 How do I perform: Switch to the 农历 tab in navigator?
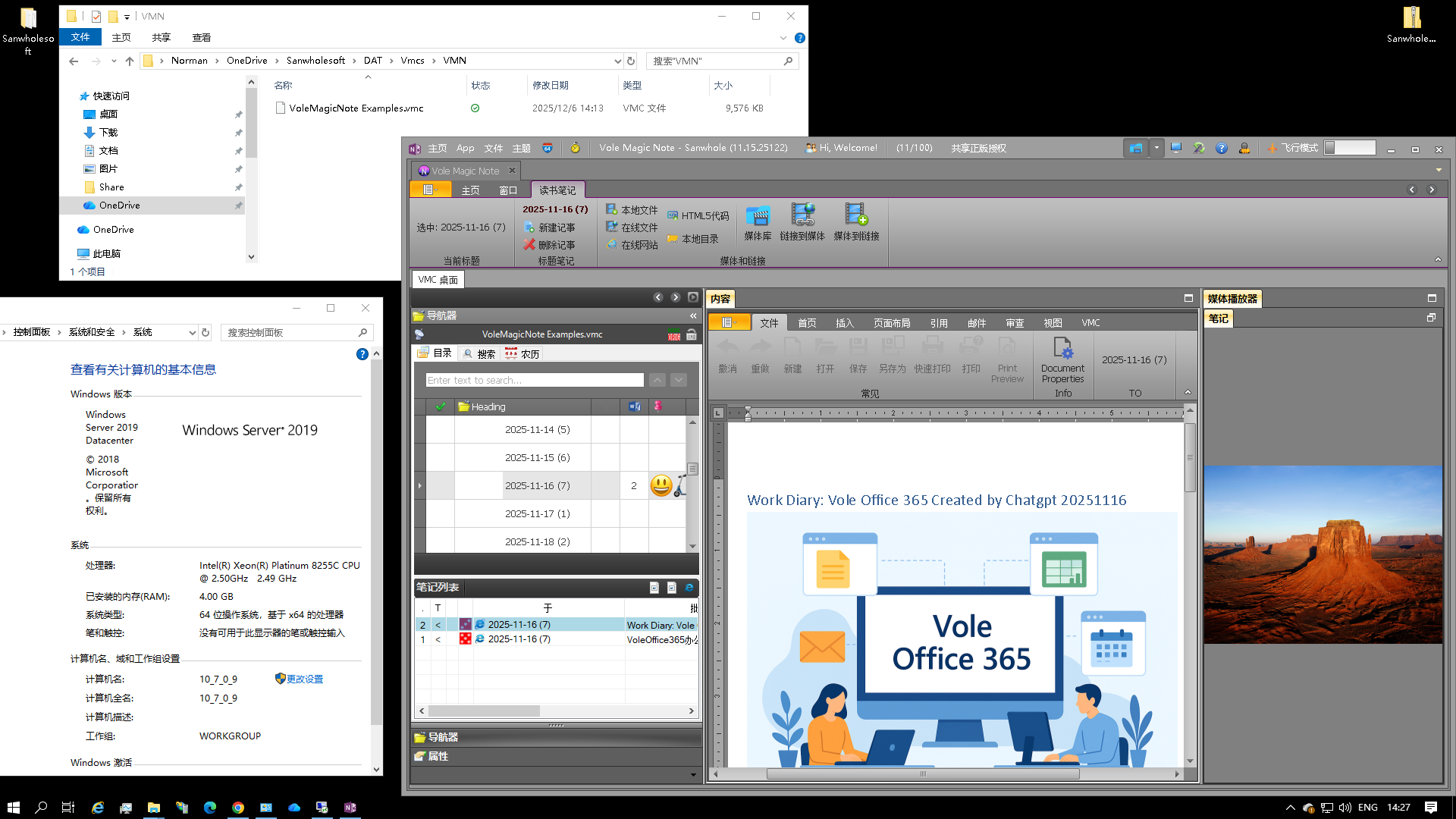click(522, 353)
